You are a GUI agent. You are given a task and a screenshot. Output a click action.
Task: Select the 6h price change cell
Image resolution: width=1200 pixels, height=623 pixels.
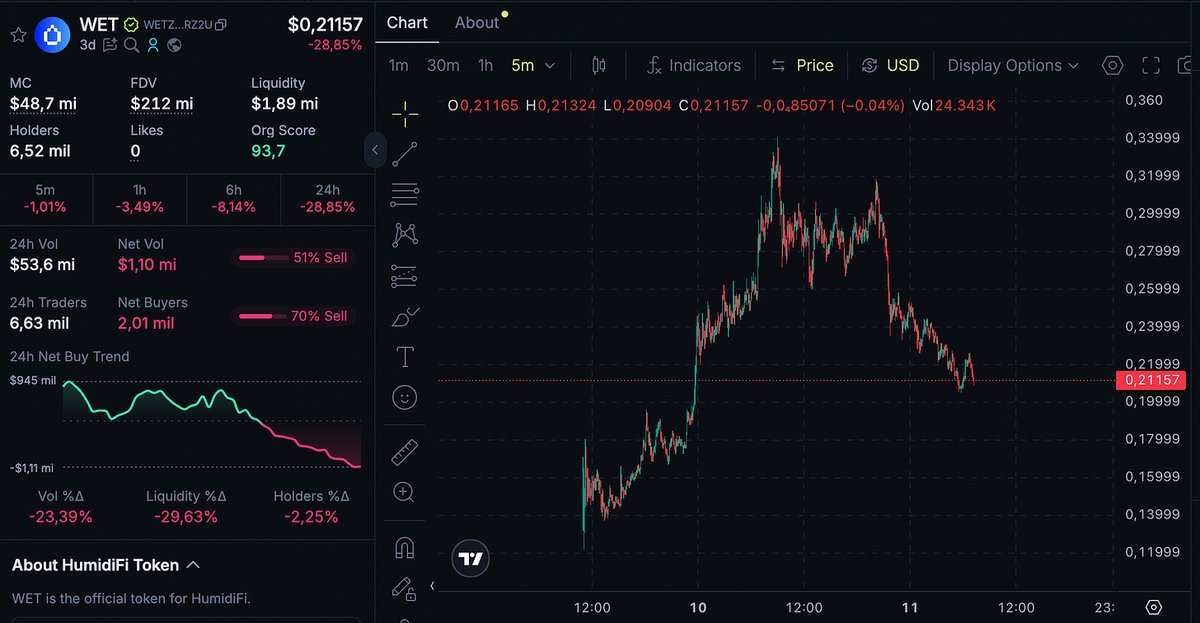click(x=234, y=198)
